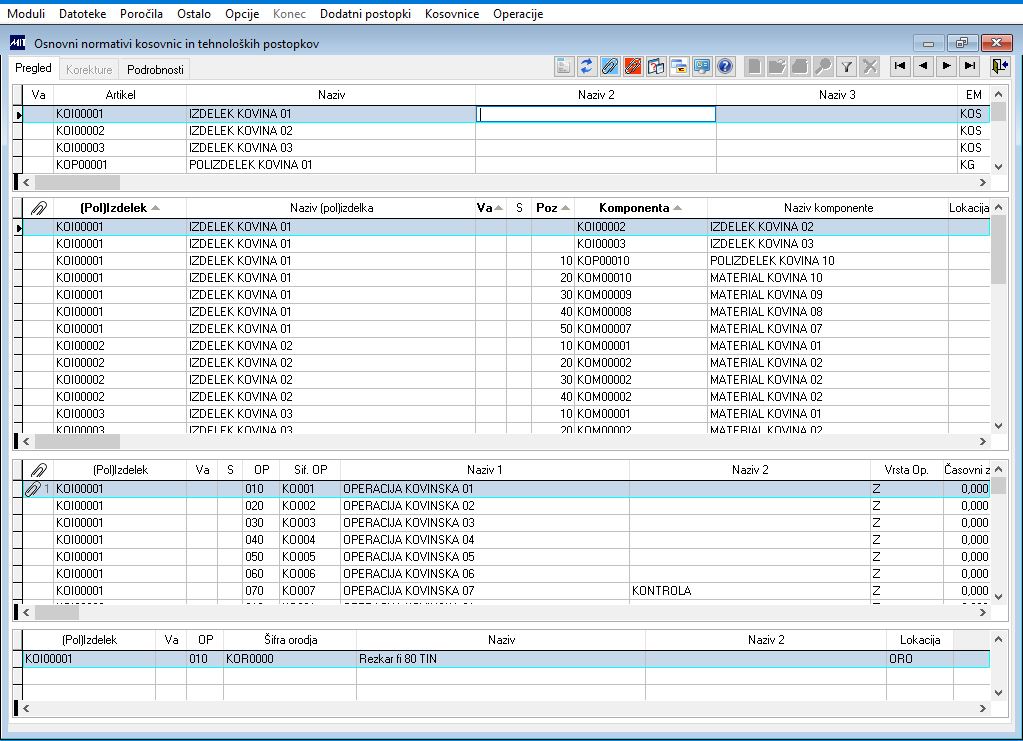Click the next record arrow icon
This screenshot has width=1023, height=741.
click(x=947, y=66)
